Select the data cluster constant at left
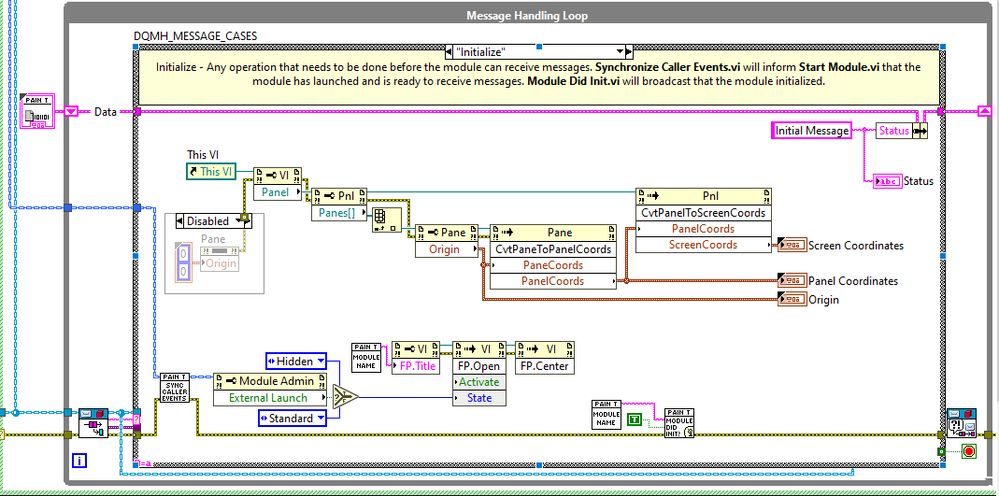 [x=39, y=111]
